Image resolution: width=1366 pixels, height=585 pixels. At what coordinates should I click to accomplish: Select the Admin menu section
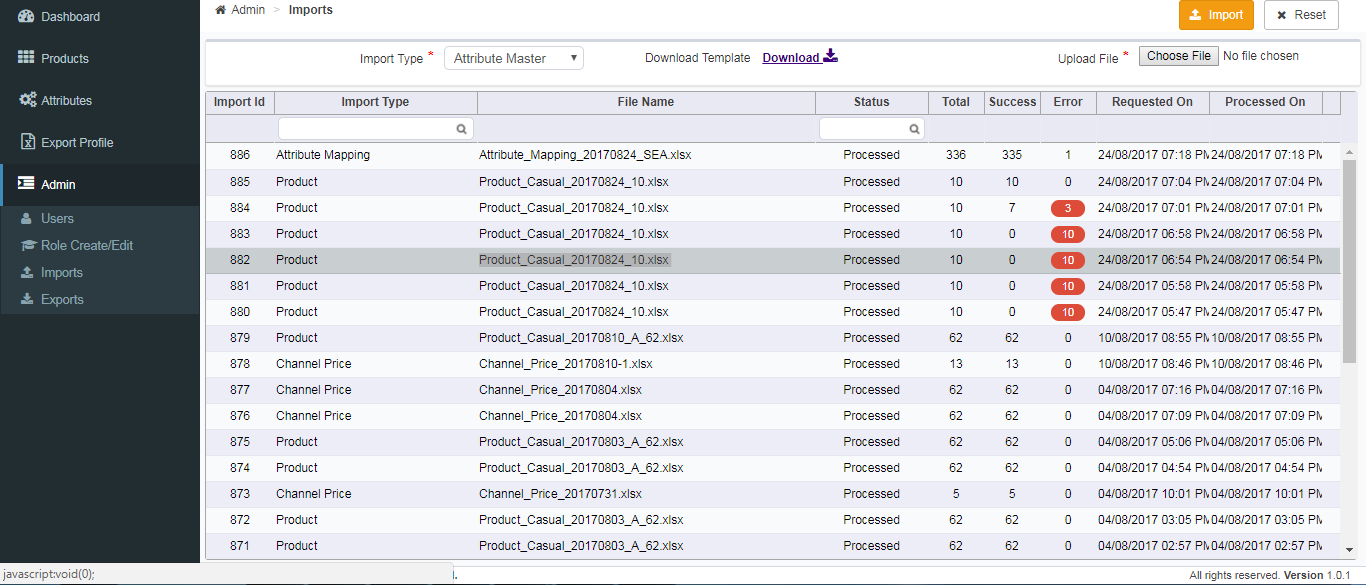click(58, 184)
